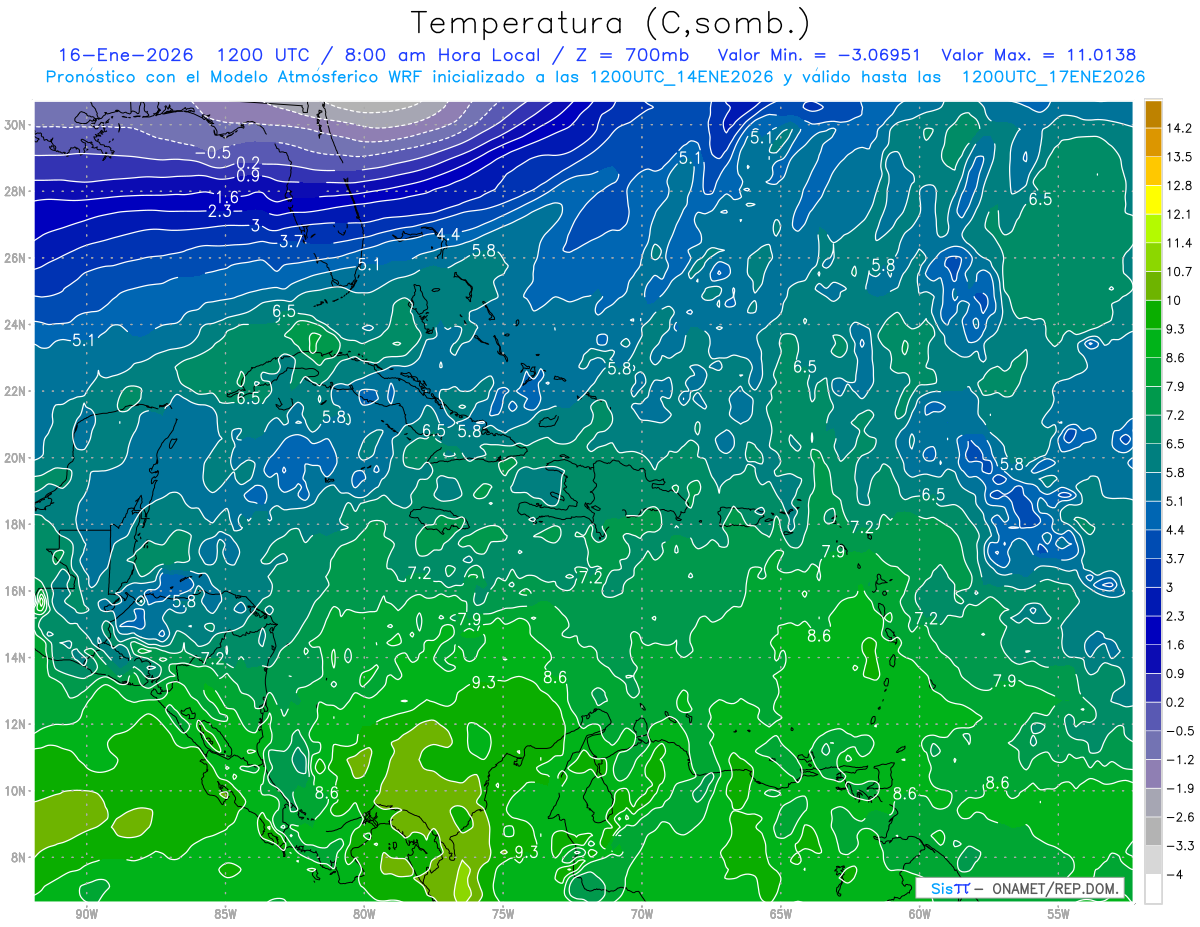Click the '3.7' contour label on the map
Image resolution: width=1200 pixels, height=927 pixels.
tap(292, 241)
